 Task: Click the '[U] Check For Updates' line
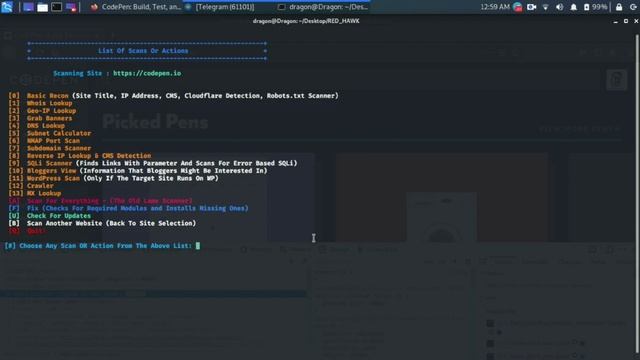coord(49,216)
